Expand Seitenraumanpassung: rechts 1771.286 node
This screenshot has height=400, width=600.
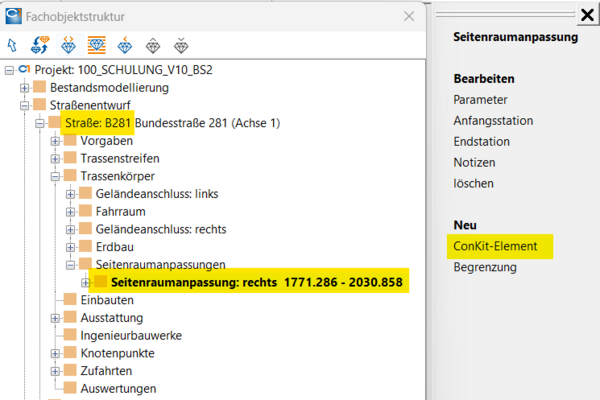tap(85, 282)
